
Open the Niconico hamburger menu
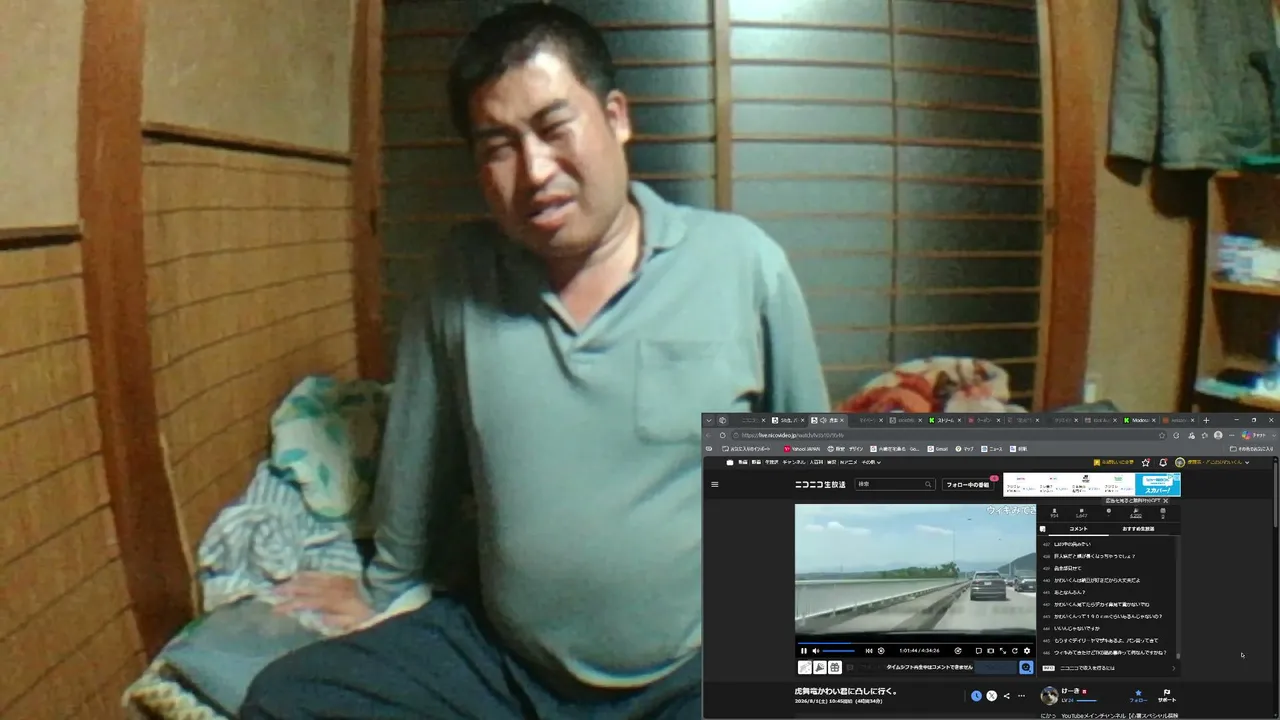click(x=714, y=484)
